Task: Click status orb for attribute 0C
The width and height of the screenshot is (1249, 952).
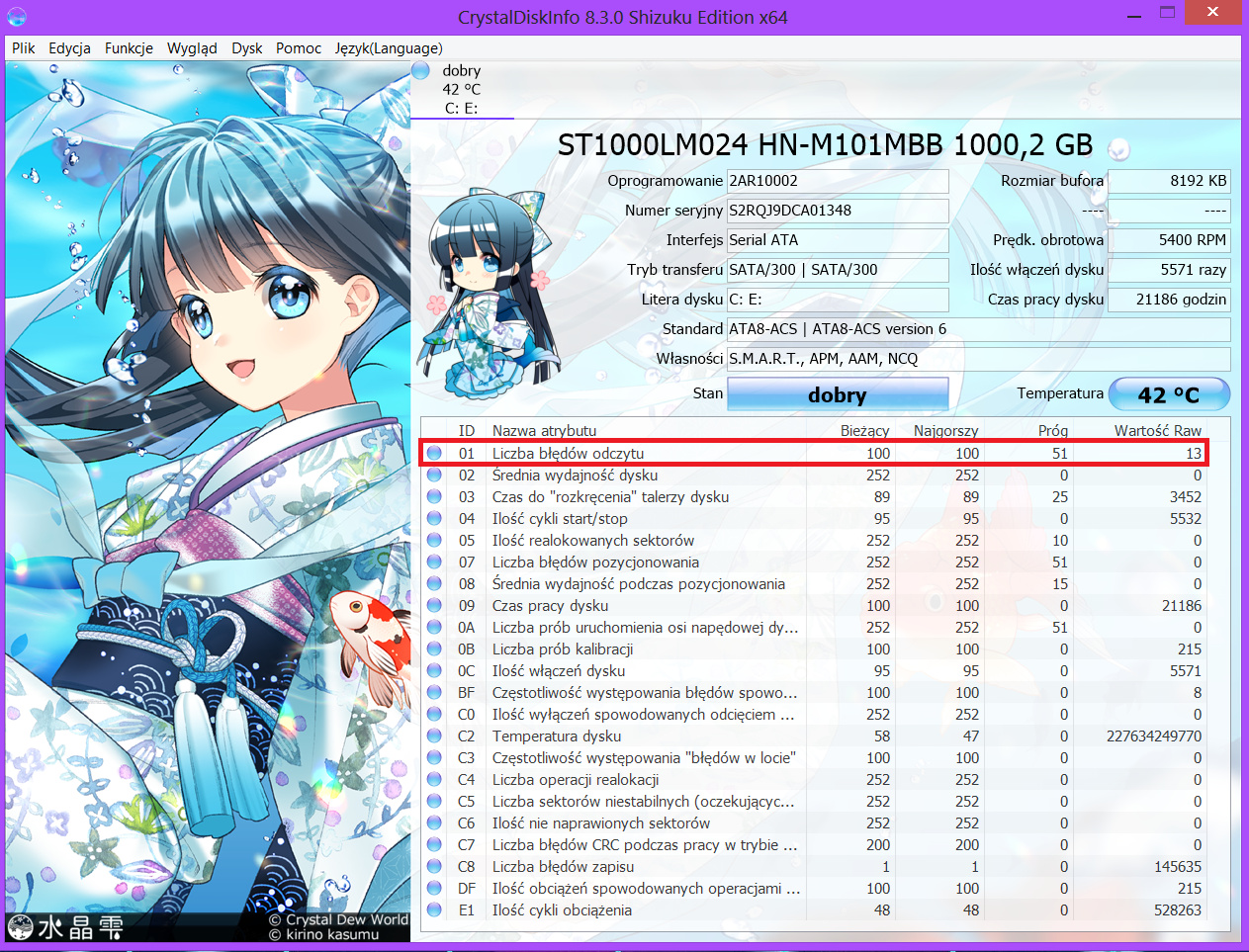Action: [x=434, y=670]
